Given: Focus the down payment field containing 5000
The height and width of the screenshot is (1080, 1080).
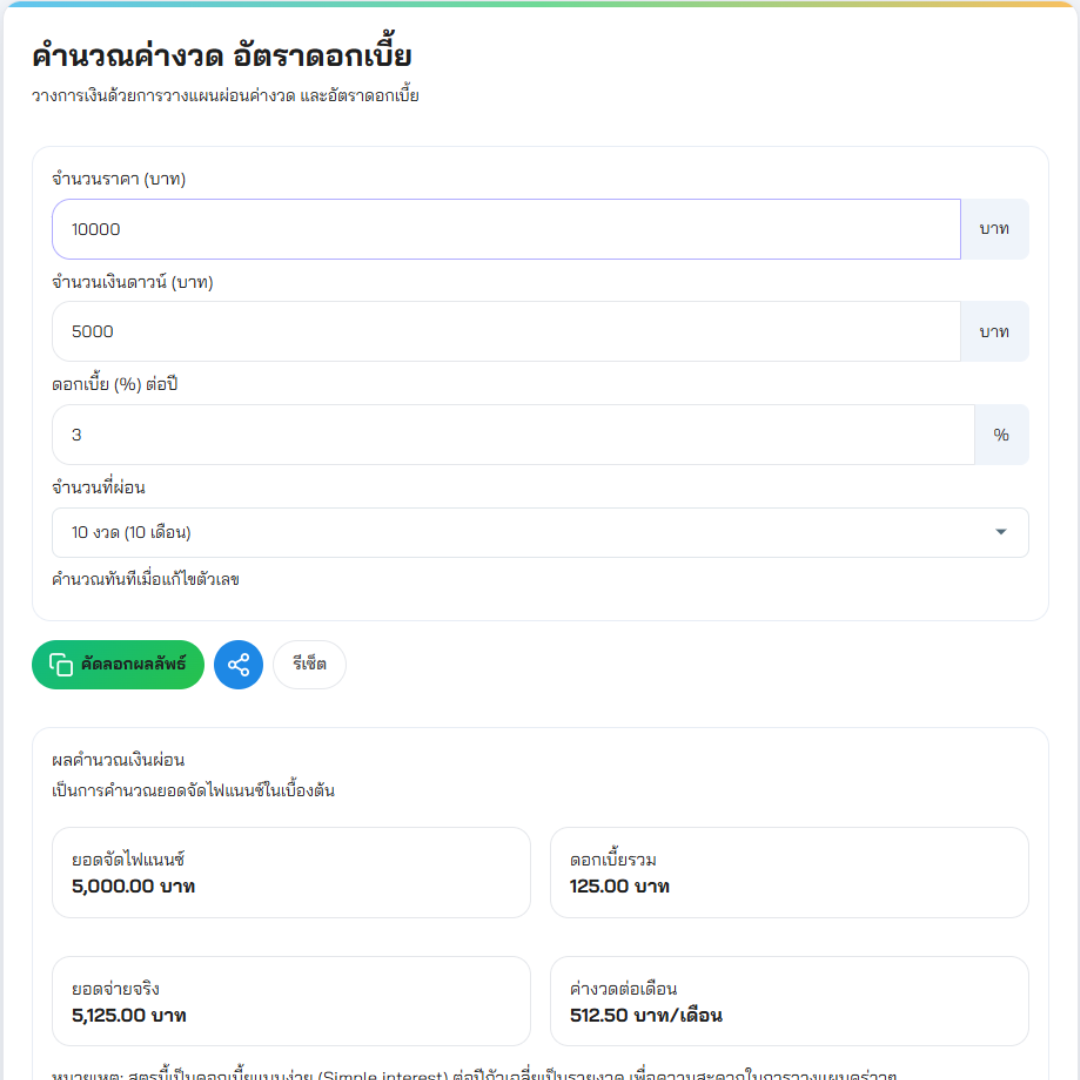Looking at the screenshot, I should [506, 331].
